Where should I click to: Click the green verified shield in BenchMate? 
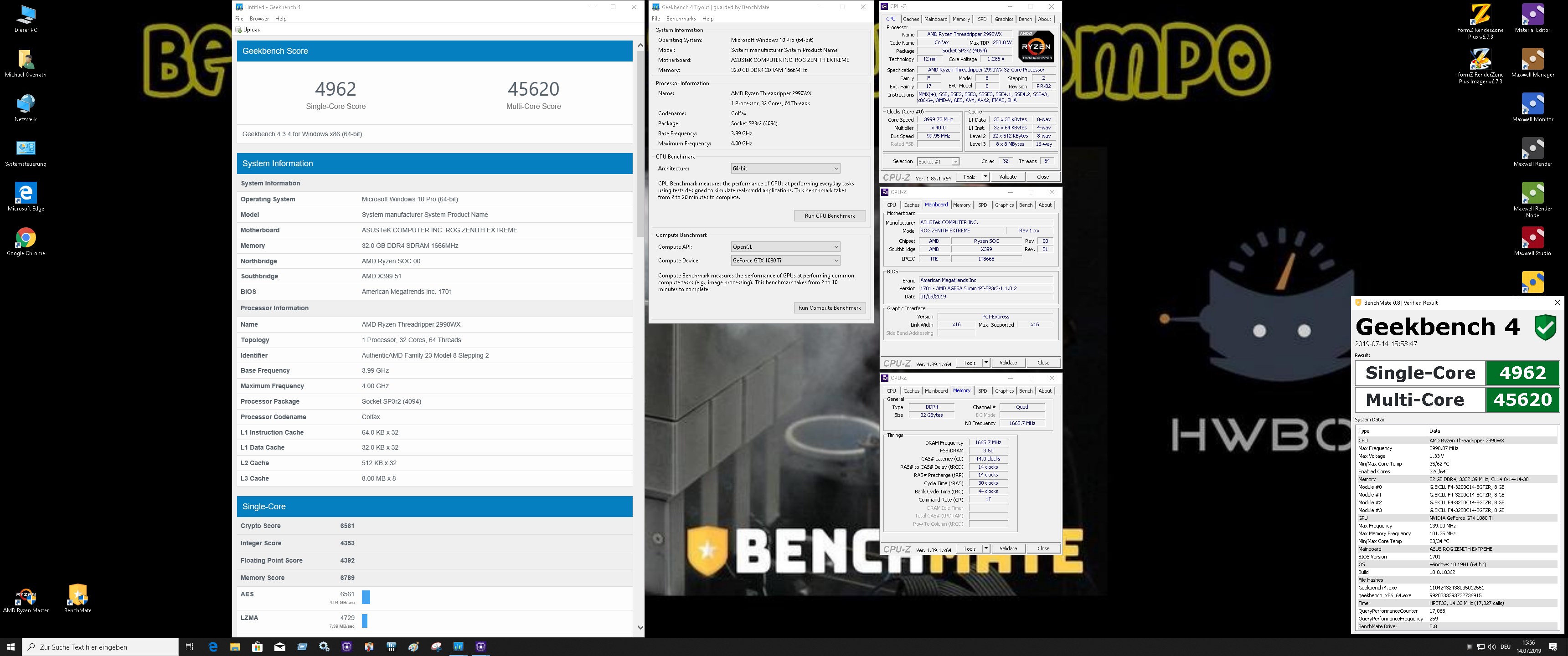tap(1545, 328)
